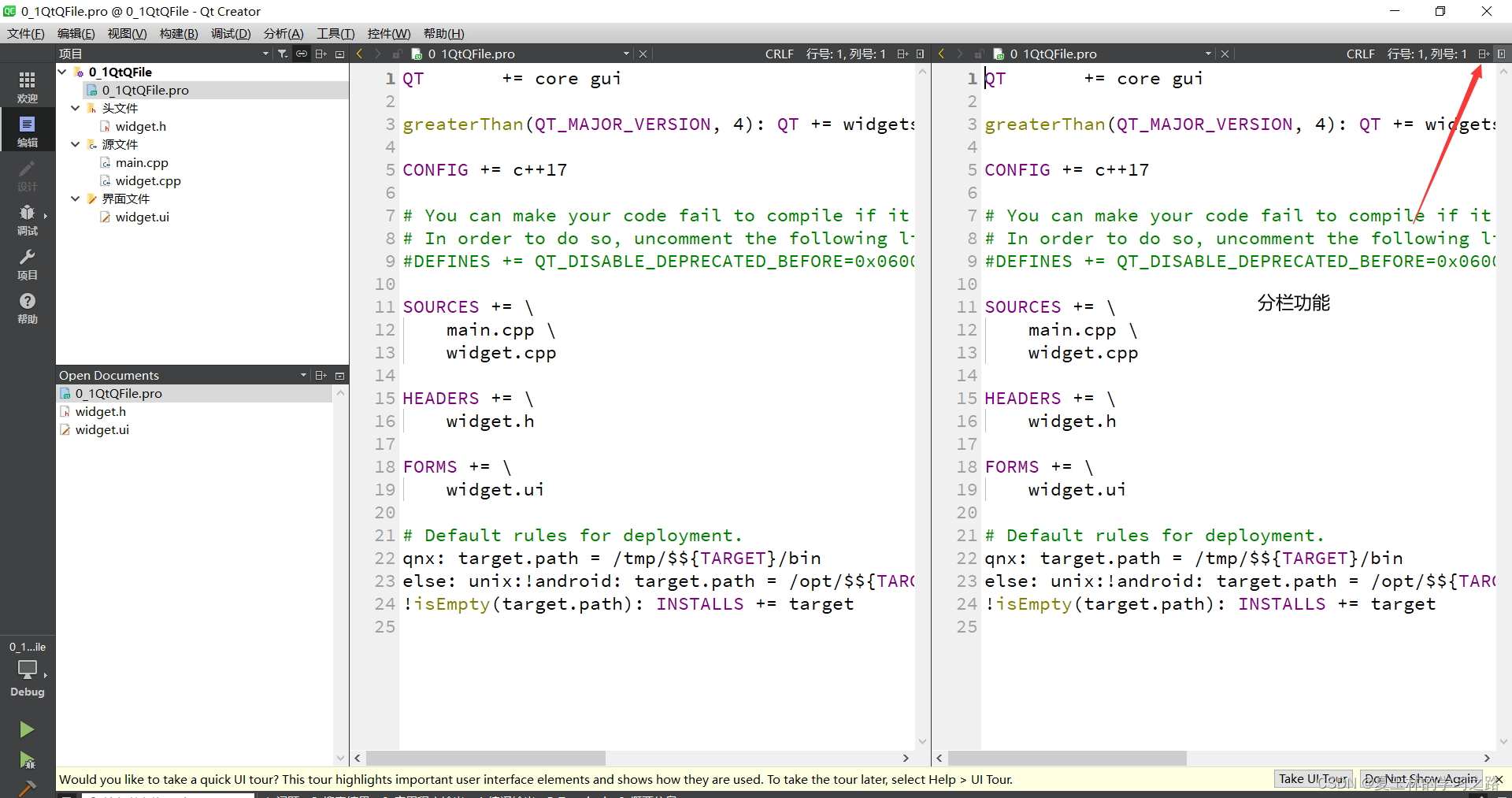Remove the right editor split
Screen dimensions: 1512x798
1502,54
